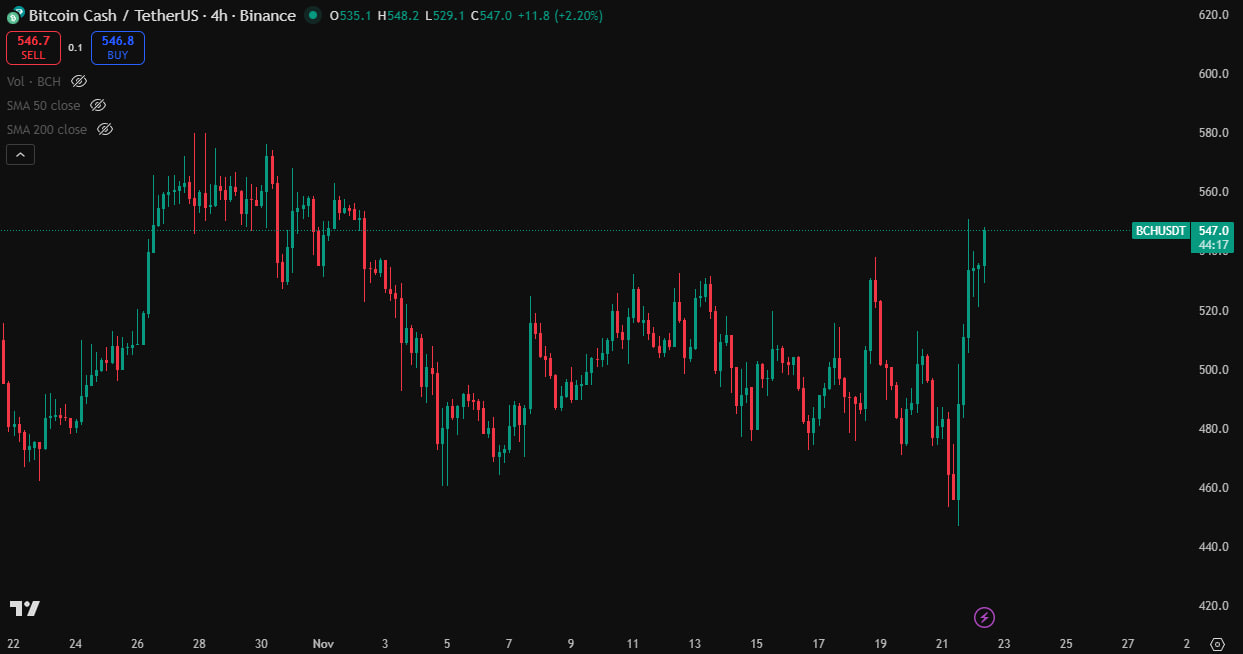Click the Bitcoin Cash coin logo icon
This screenshot has height=654, width=1243.
[x=15, y=16]
